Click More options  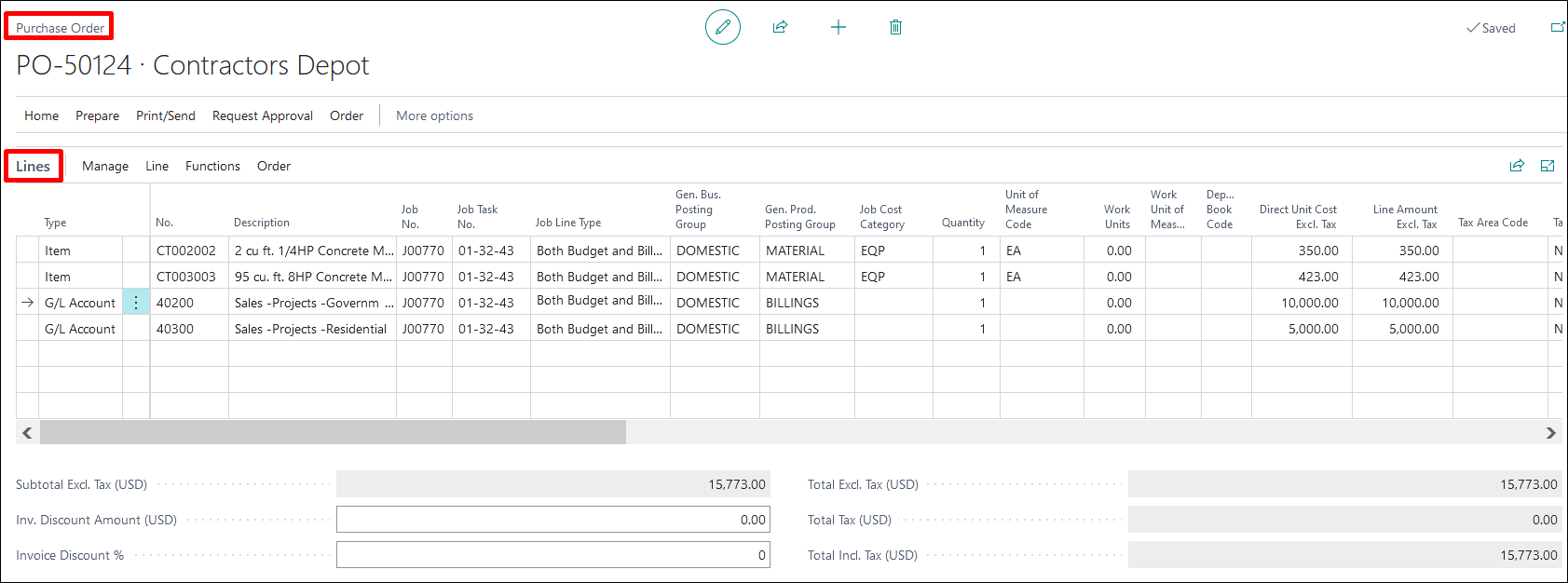[x=434, y=115]
